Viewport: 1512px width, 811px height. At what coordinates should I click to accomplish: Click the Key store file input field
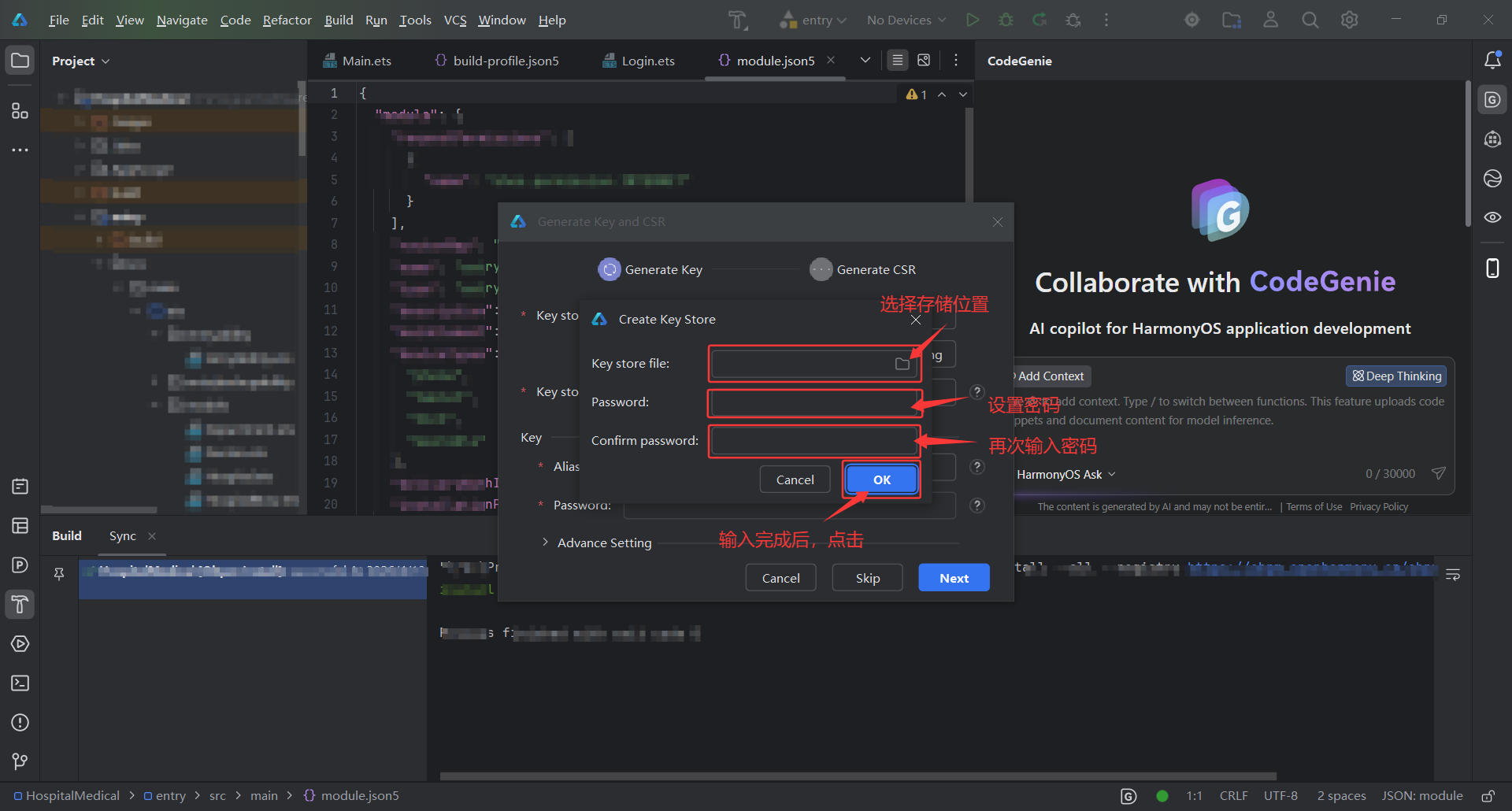click(814, 364)
